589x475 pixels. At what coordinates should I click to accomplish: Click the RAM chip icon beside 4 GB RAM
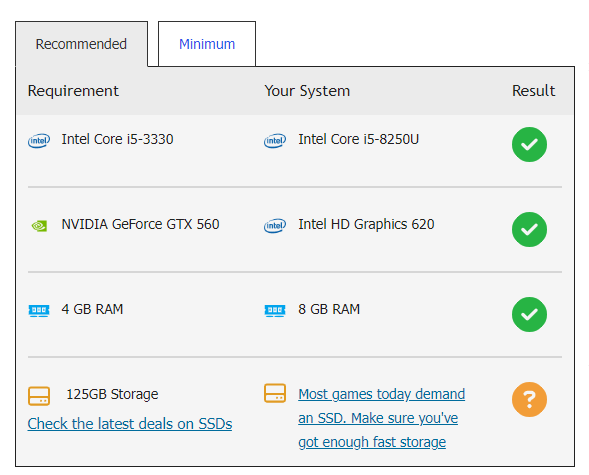click(39, 311)
